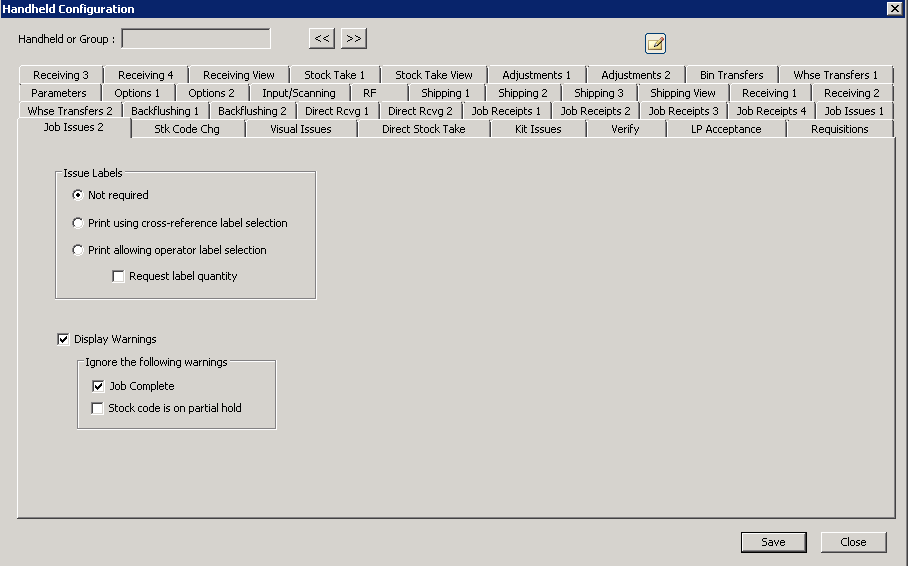Select the Not required radio button
908x566 pixels.
[x=78, y=195]
